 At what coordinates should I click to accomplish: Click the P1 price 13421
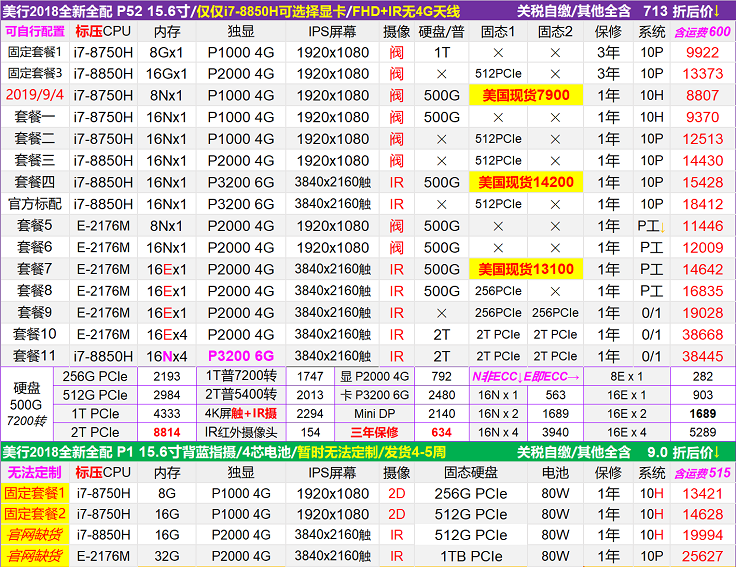702,494
